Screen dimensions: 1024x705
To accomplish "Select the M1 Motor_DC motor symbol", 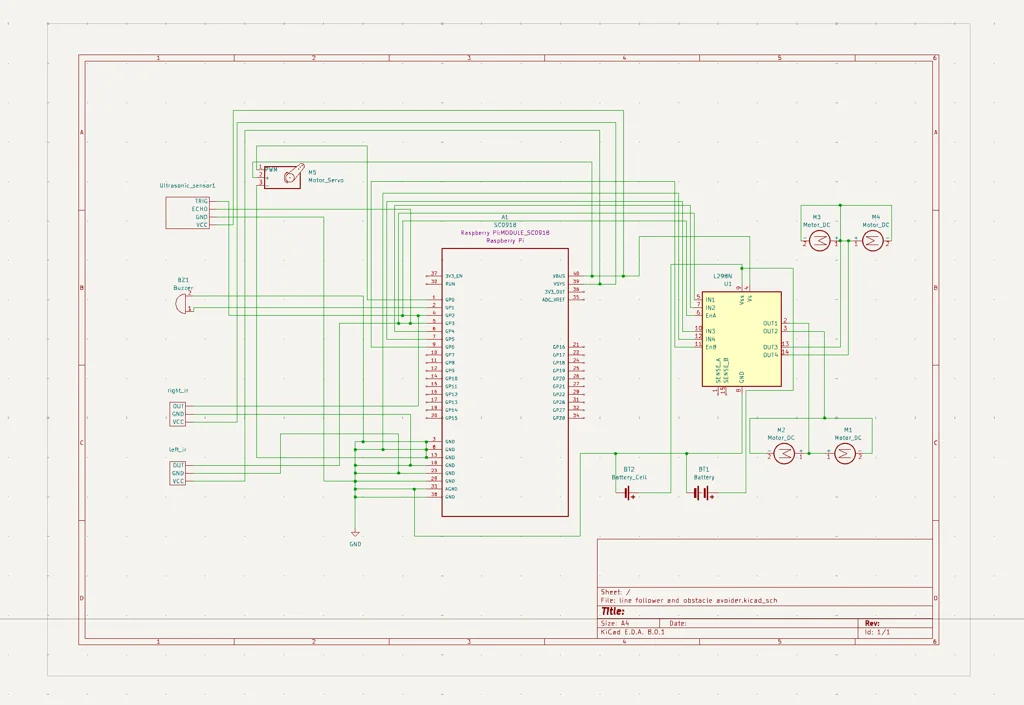I will click(846, 452).
